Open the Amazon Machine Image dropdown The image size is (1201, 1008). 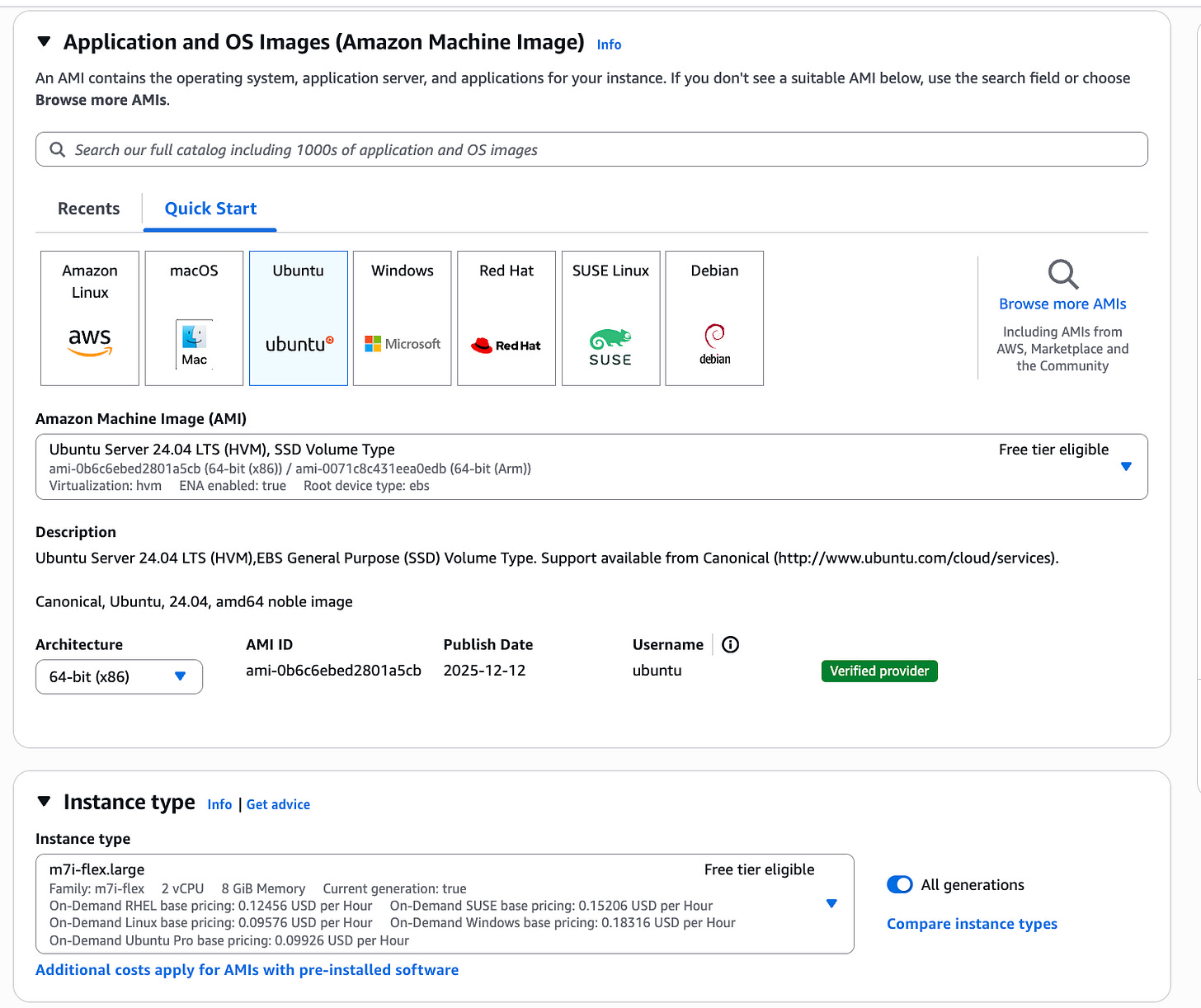591,467
